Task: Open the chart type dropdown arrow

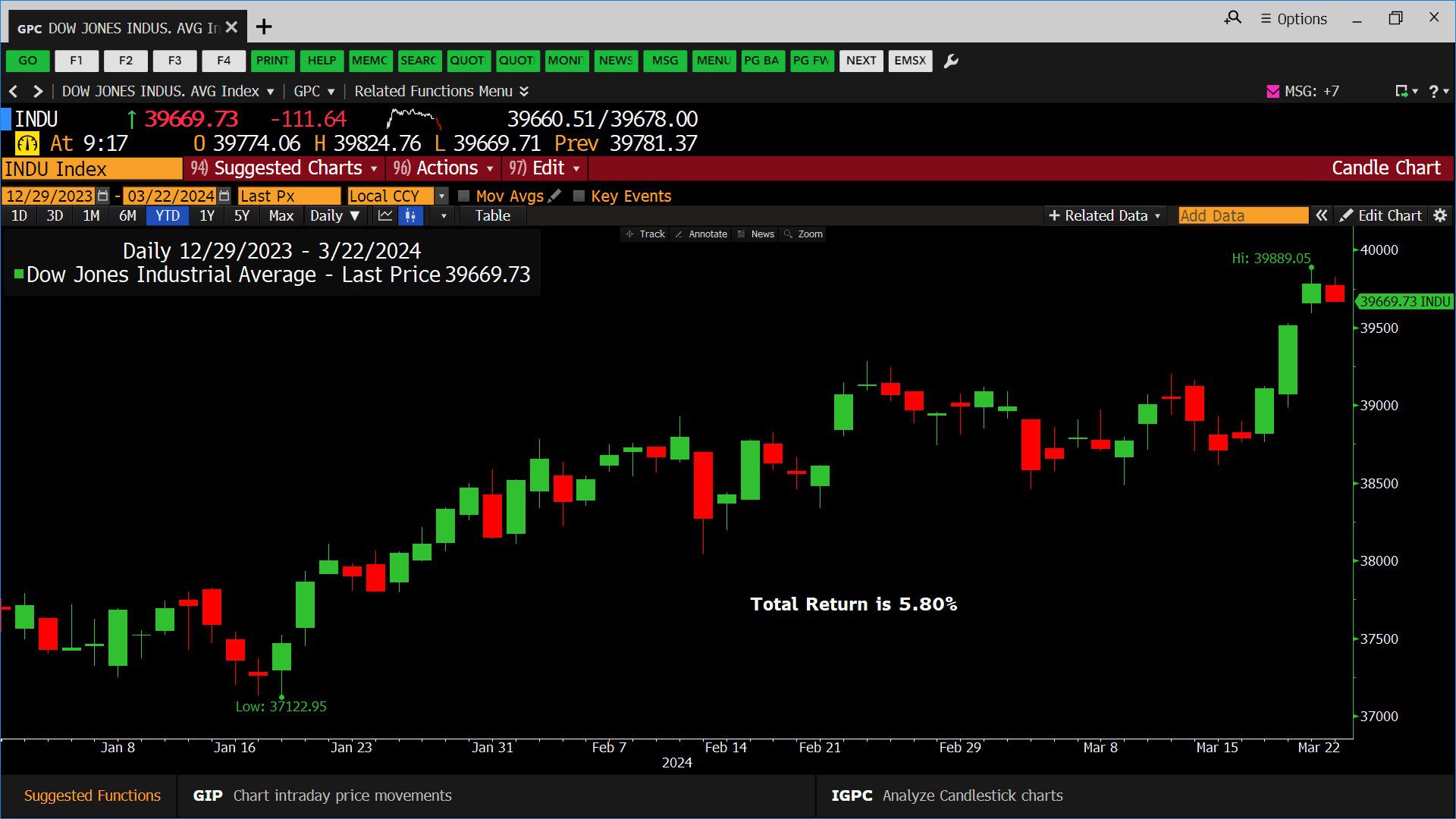Action: point(444,215)
